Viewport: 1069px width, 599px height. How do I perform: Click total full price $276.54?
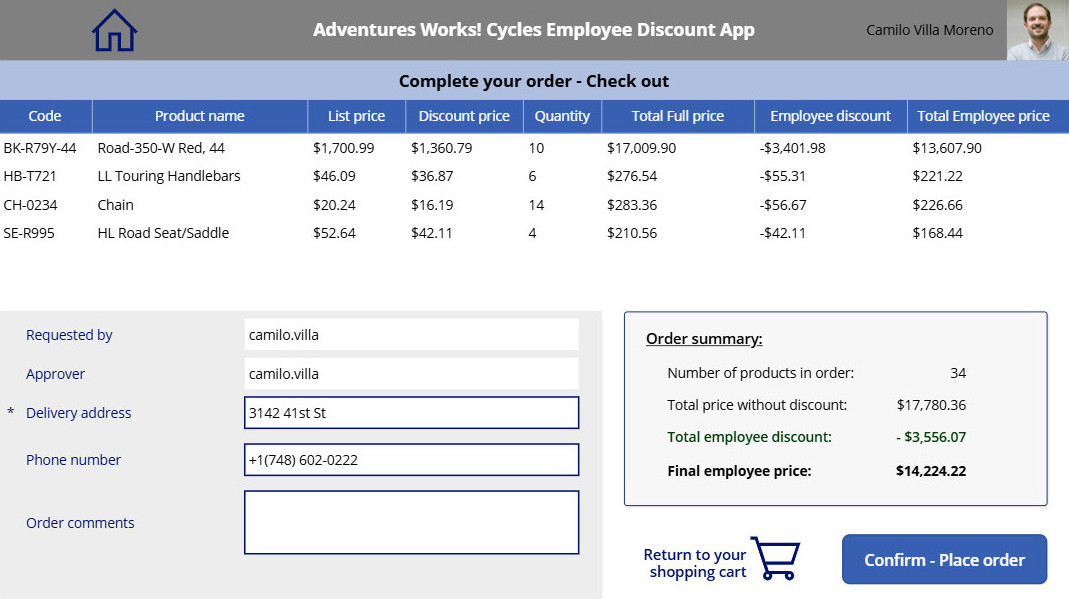coord(632,176)
